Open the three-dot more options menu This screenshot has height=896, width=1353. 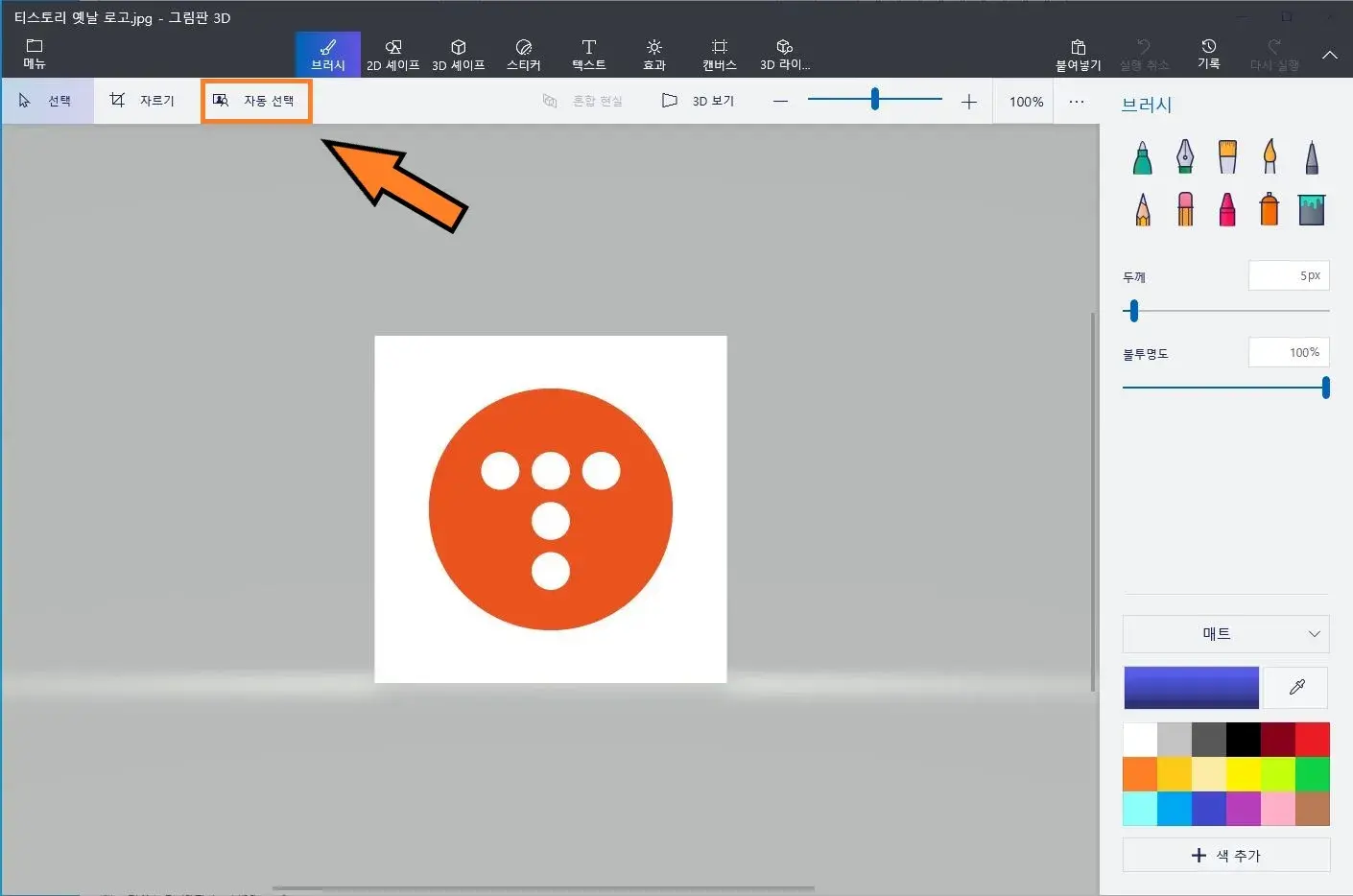tap(1077, 102)
